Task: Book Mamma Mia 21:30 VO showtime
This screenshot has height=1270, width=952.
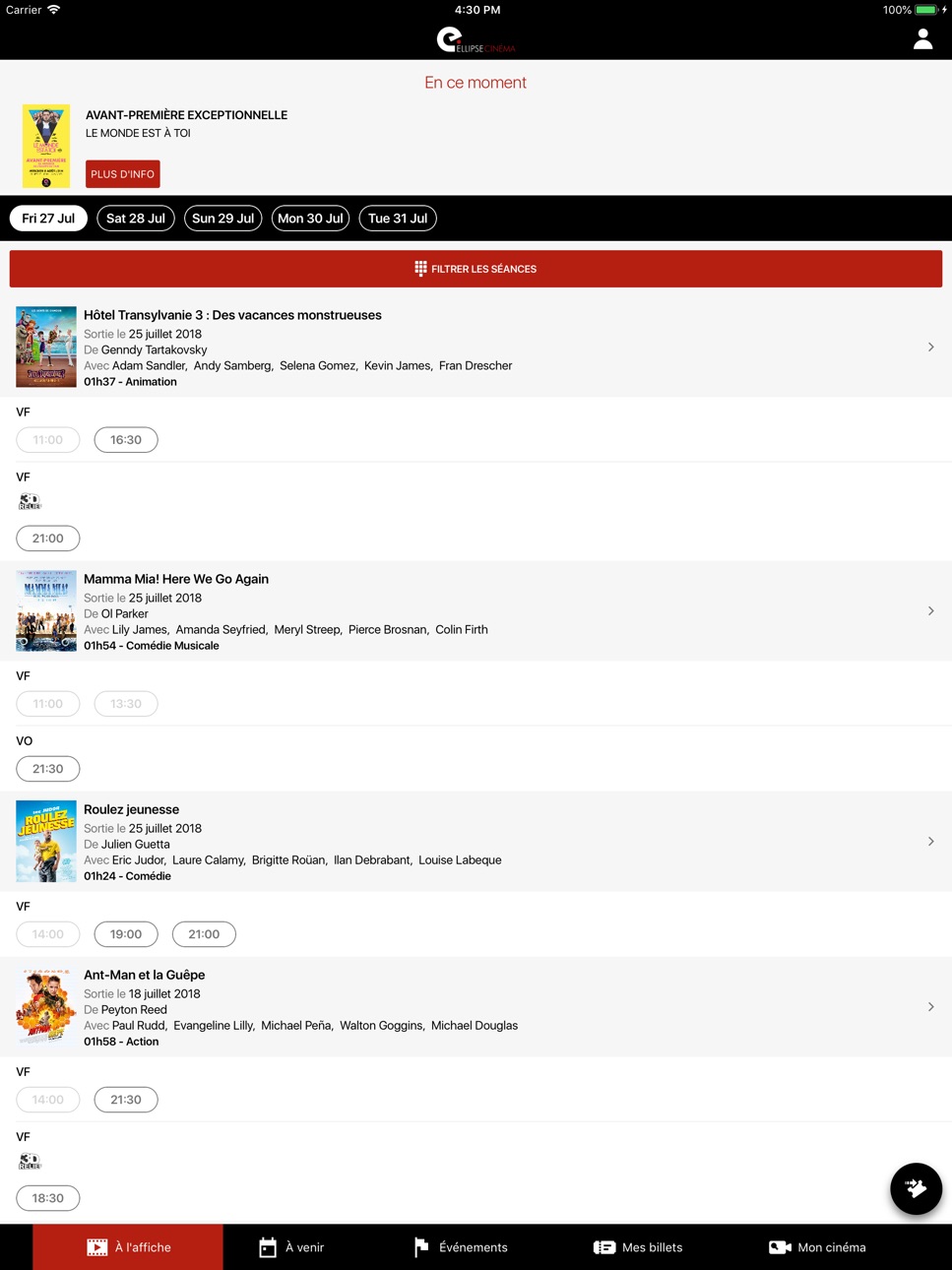Action: click(x=48, y=769)
